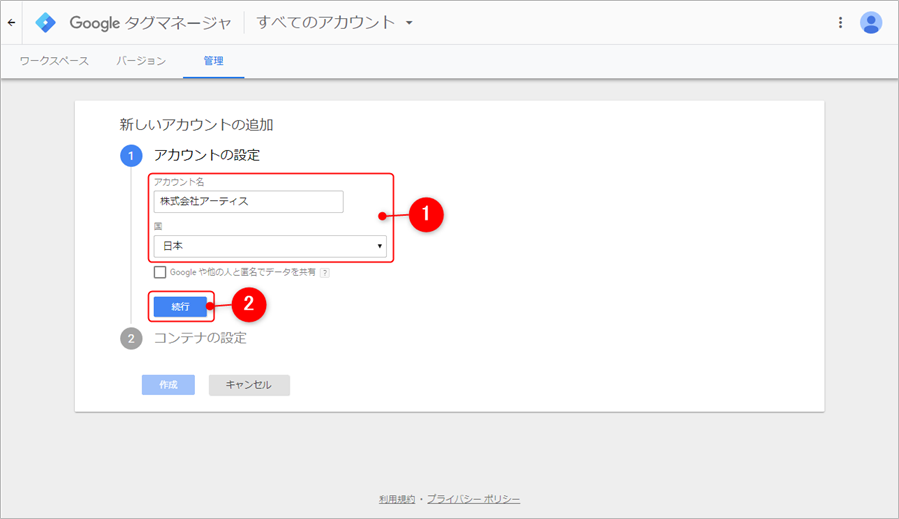Enable anonymous data sharing with Google checkbox
This screenshot has width=899, height=519.
coord(160,272)
